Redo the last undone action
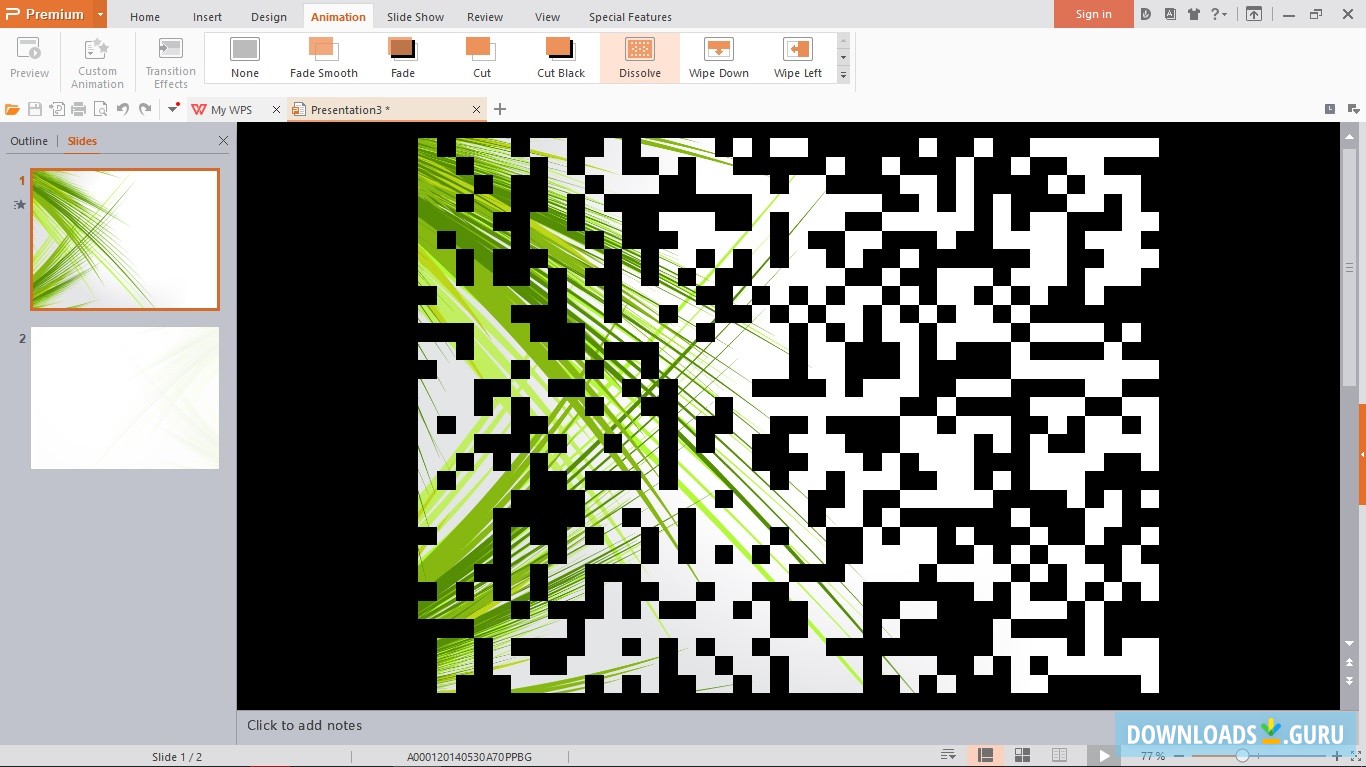The width and height of the screenshot is (1366, 767). 145,109
